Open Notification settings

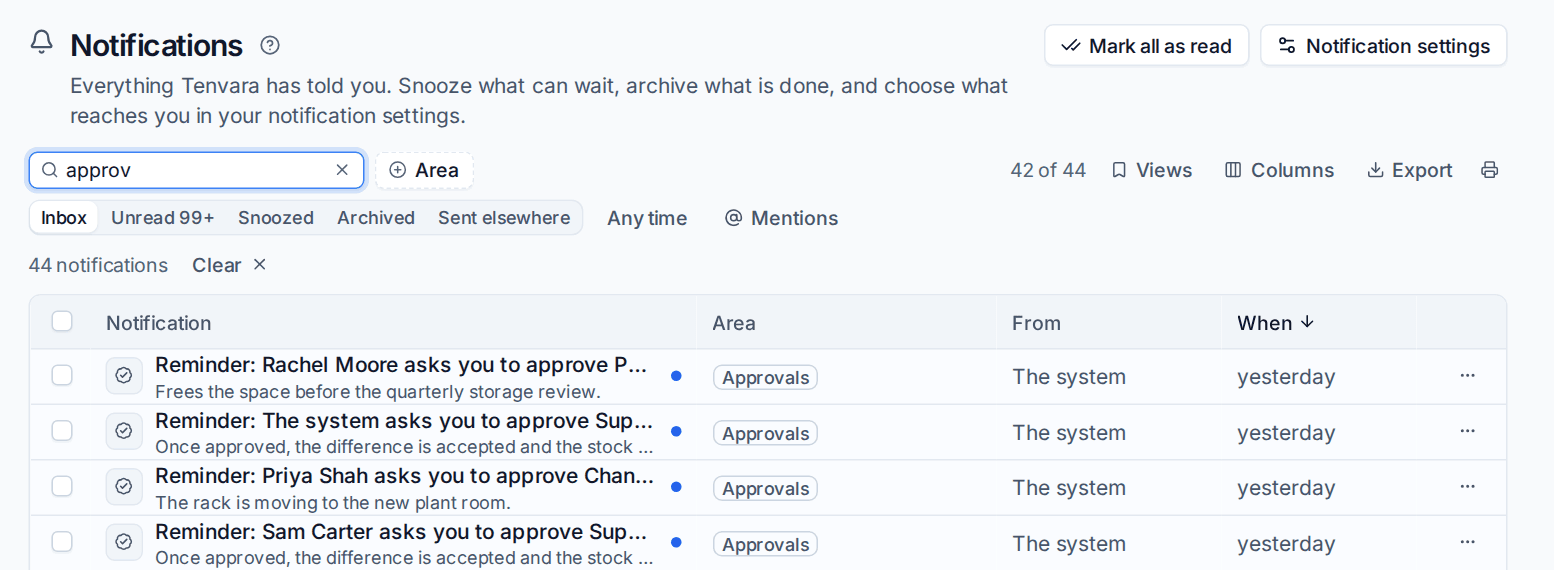(x=1384, y=46)
